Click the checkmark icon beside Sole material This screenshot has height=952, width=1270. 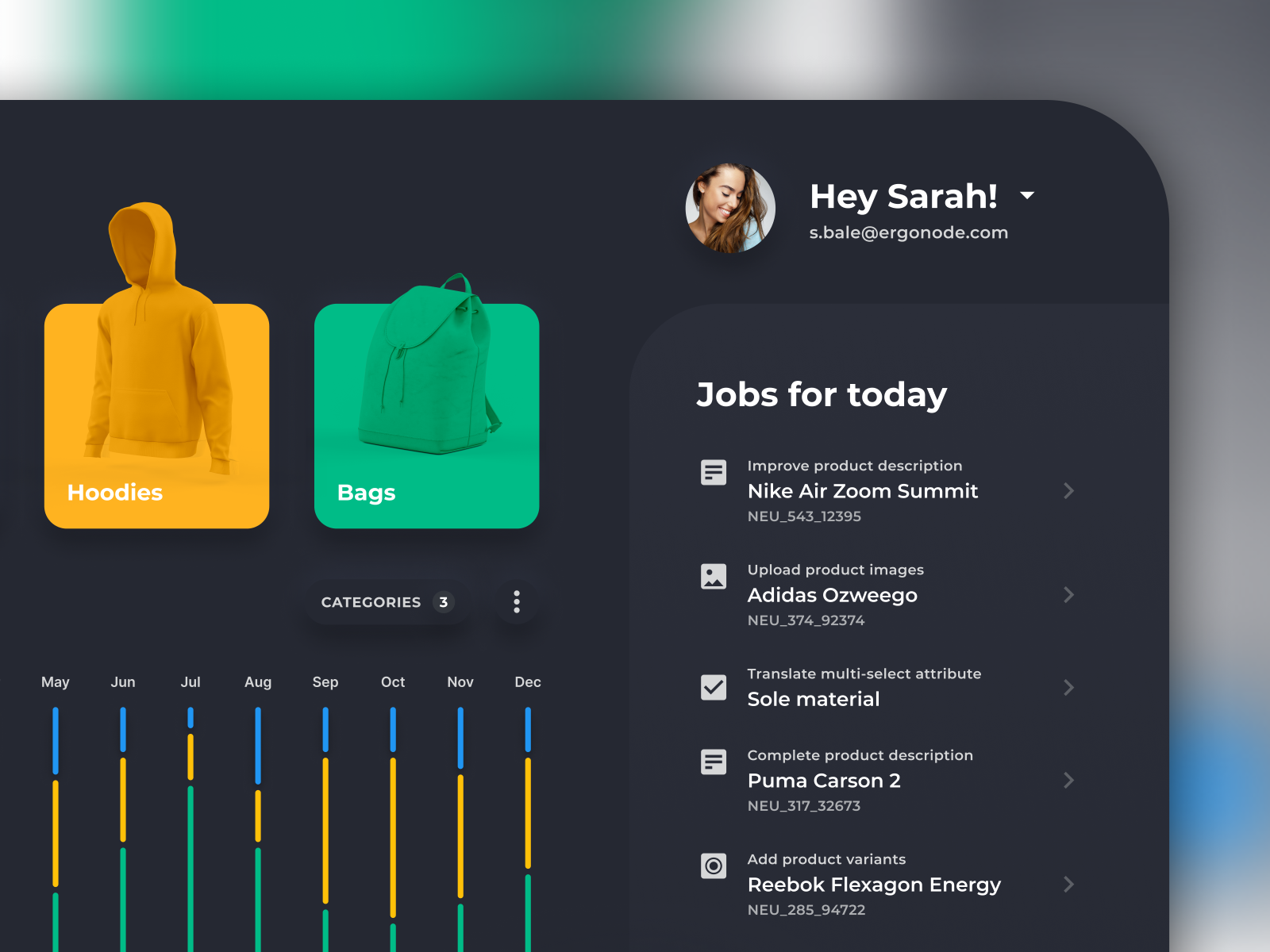click(714, 687)
